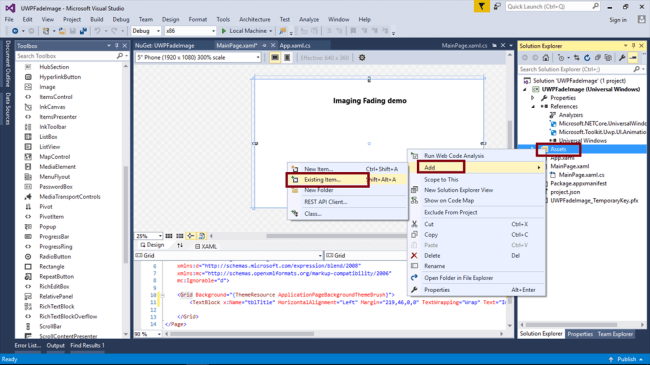The image size is (650, 365).
Task: Click the Toolbox search magnifier icon
Action: [120, 56]
